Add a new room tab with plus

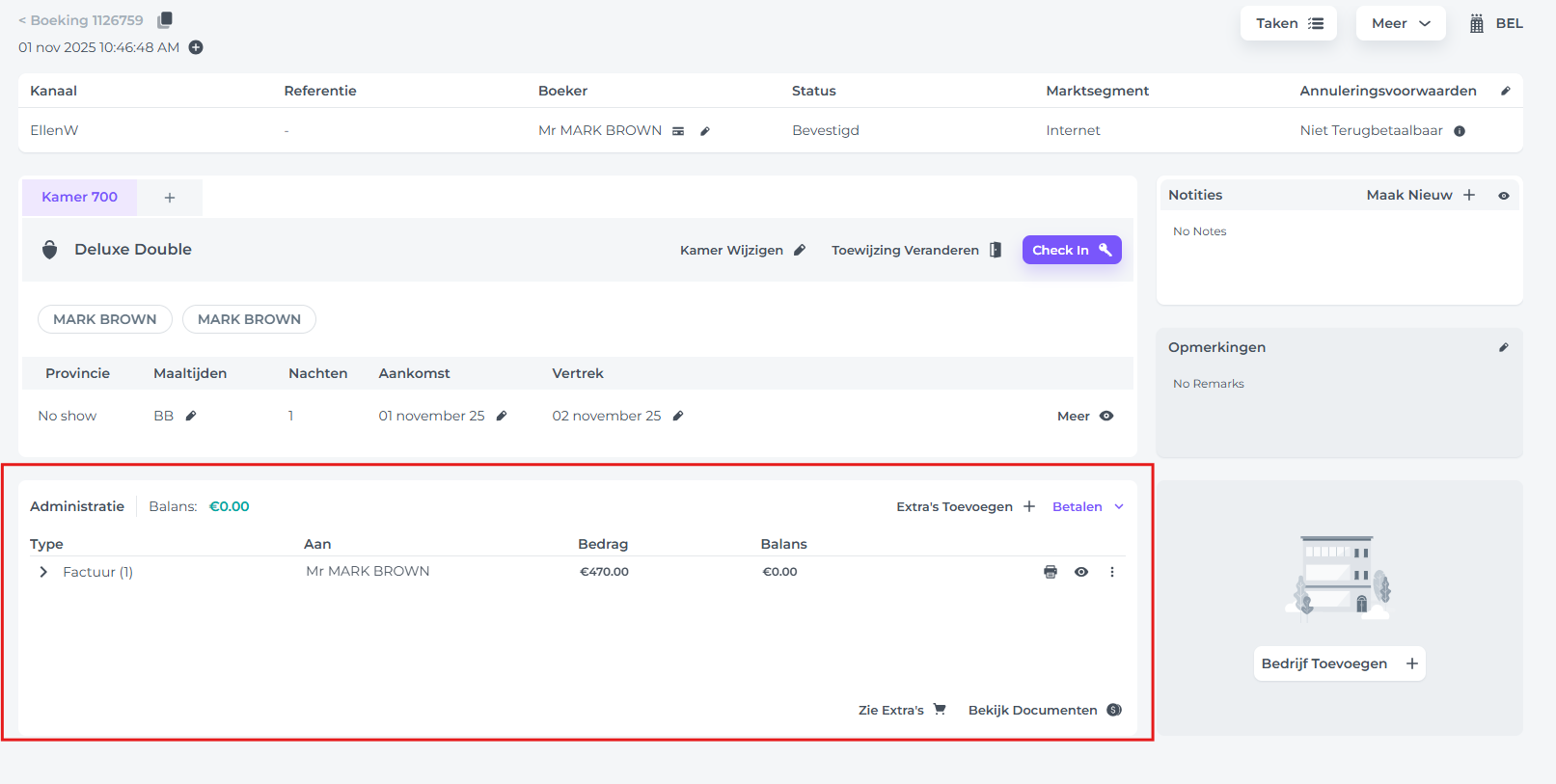point(170,198)
